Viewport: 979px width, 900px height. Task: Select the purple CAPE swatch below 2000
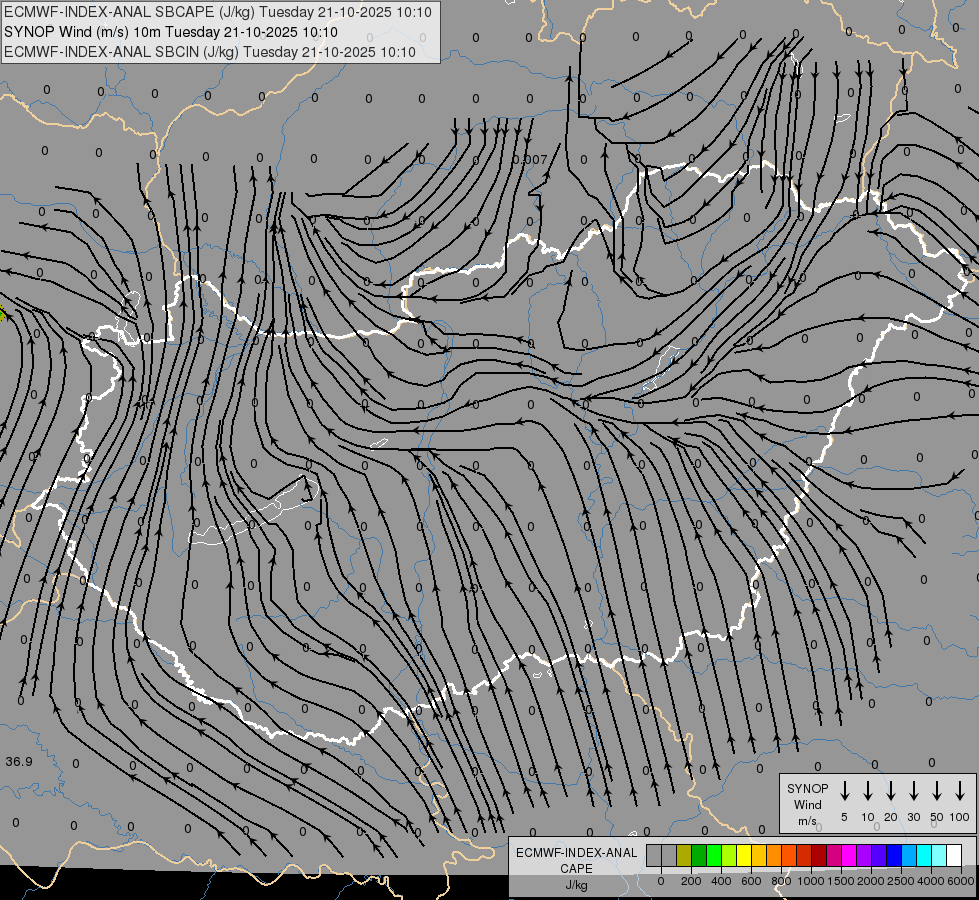click(864, 855)
